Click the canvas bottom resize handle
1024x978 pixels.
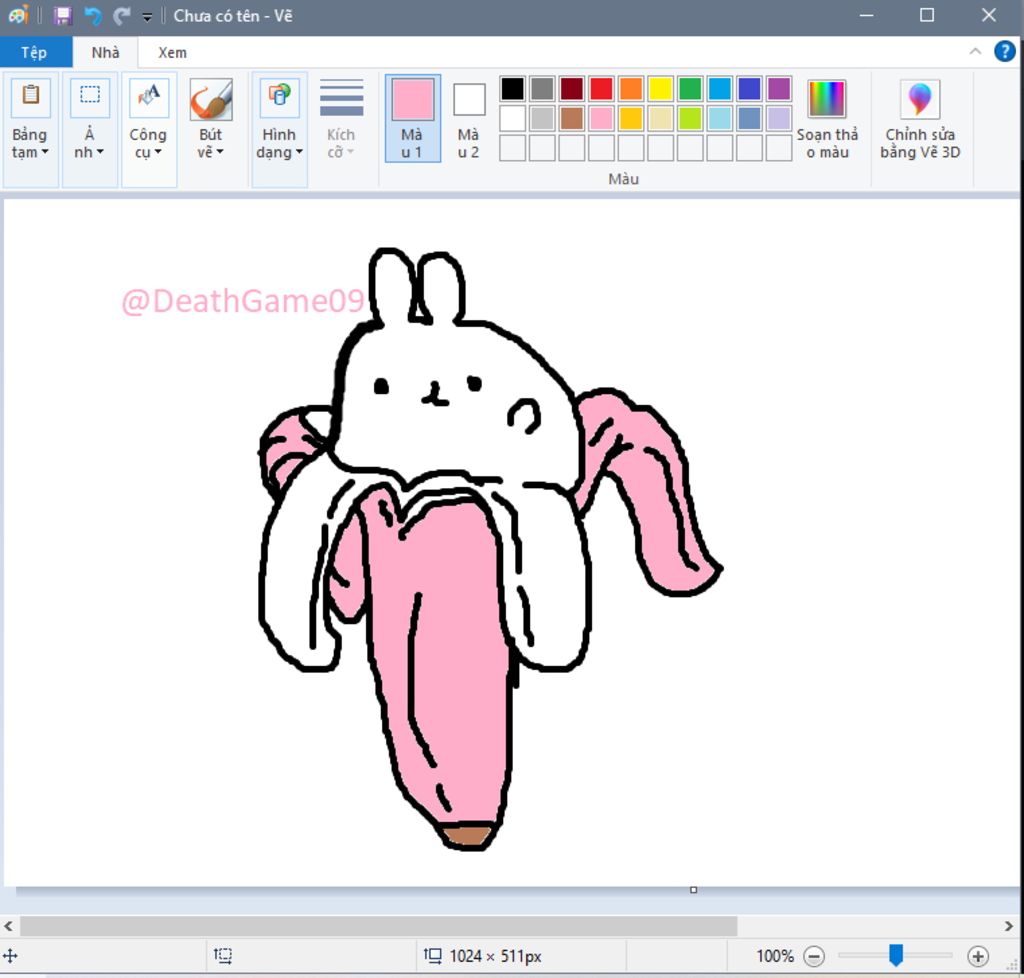point(694,890)
